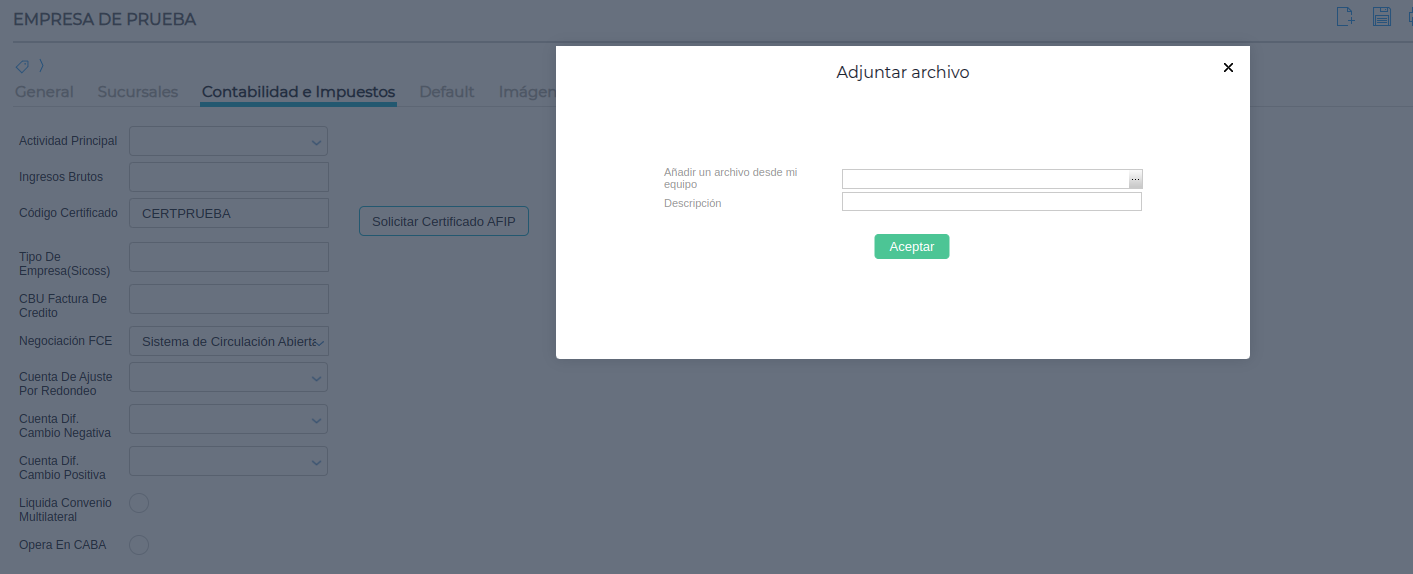Expand Cuenta Dif. Cambio Negativa dropdown
The width and height of the screenshot is (1413, 574).
pos(229,419)
